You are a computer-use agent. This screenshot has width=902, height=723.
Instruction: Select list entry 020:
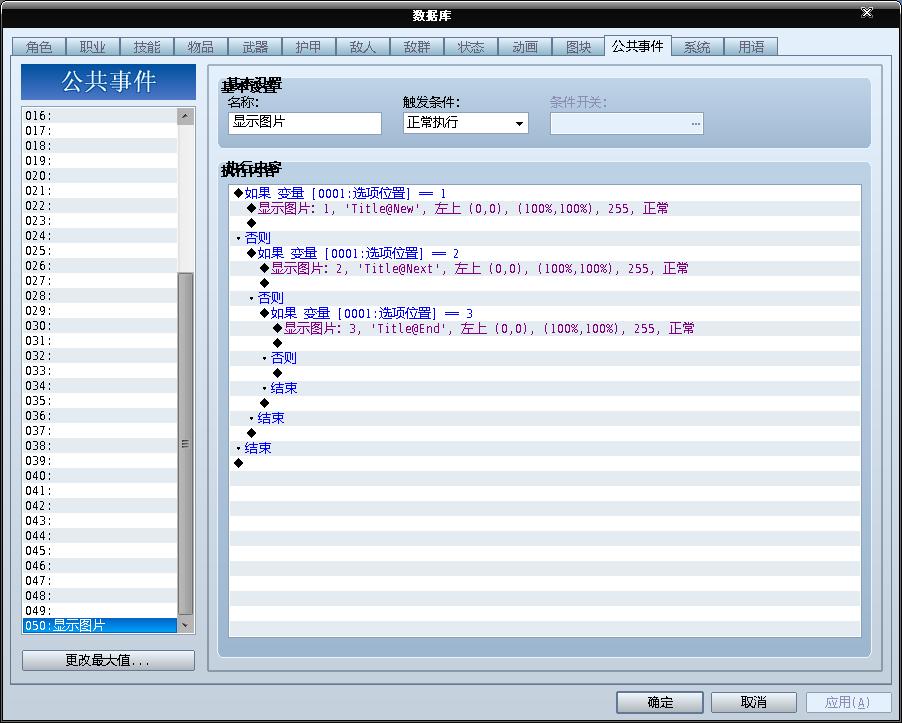(100, 176)
